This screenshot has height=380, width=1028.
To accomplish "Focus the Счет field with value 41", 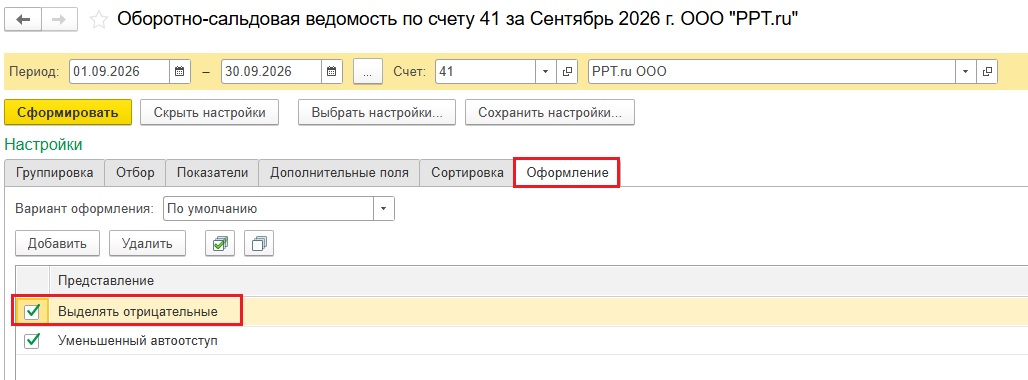I will (x=486, y=71).
